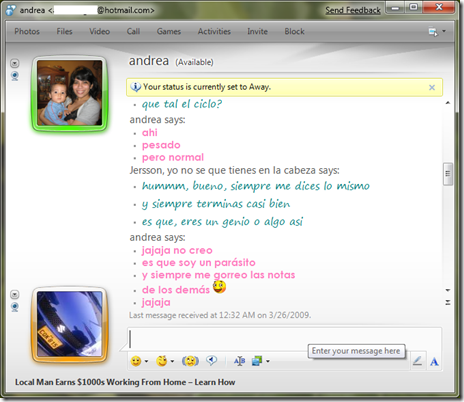Expand andrea's display picture options arrow
Viewport: 464px width, 402px height.
pos(15,63)
